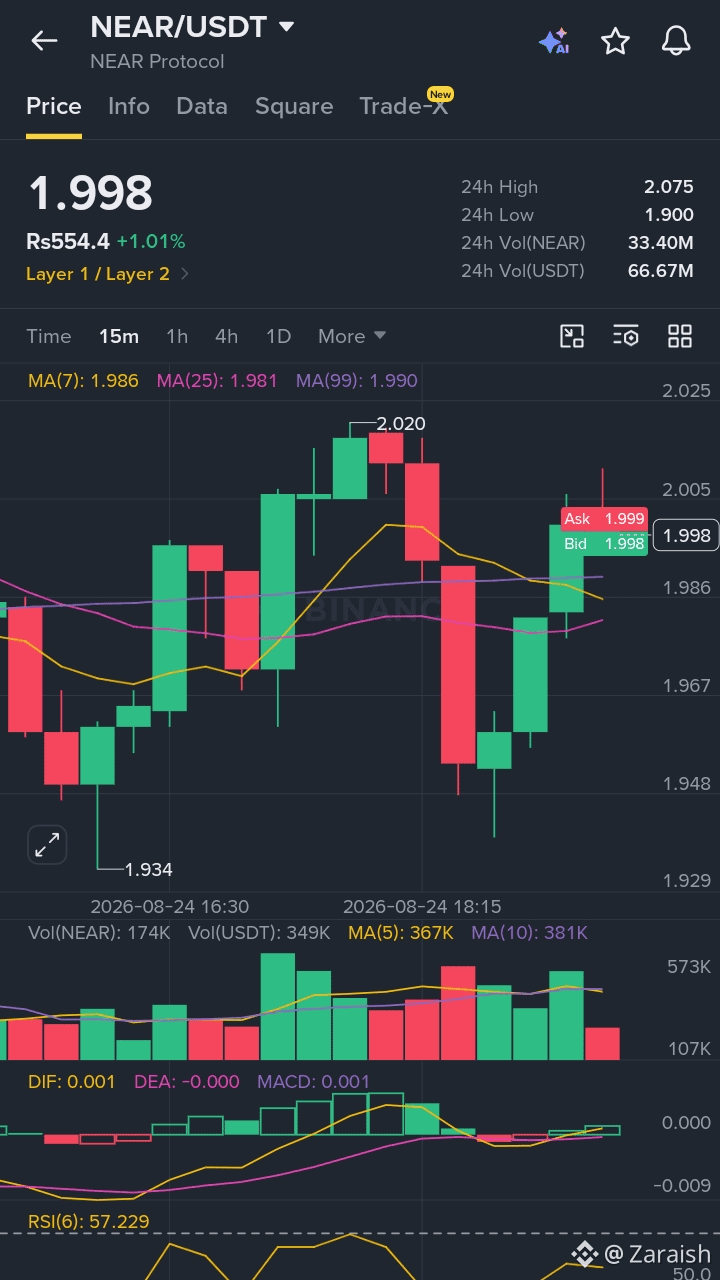Screen dimensions: 720x1280
Task: Tap the large 1.998 last price
Action: (90, 193)
